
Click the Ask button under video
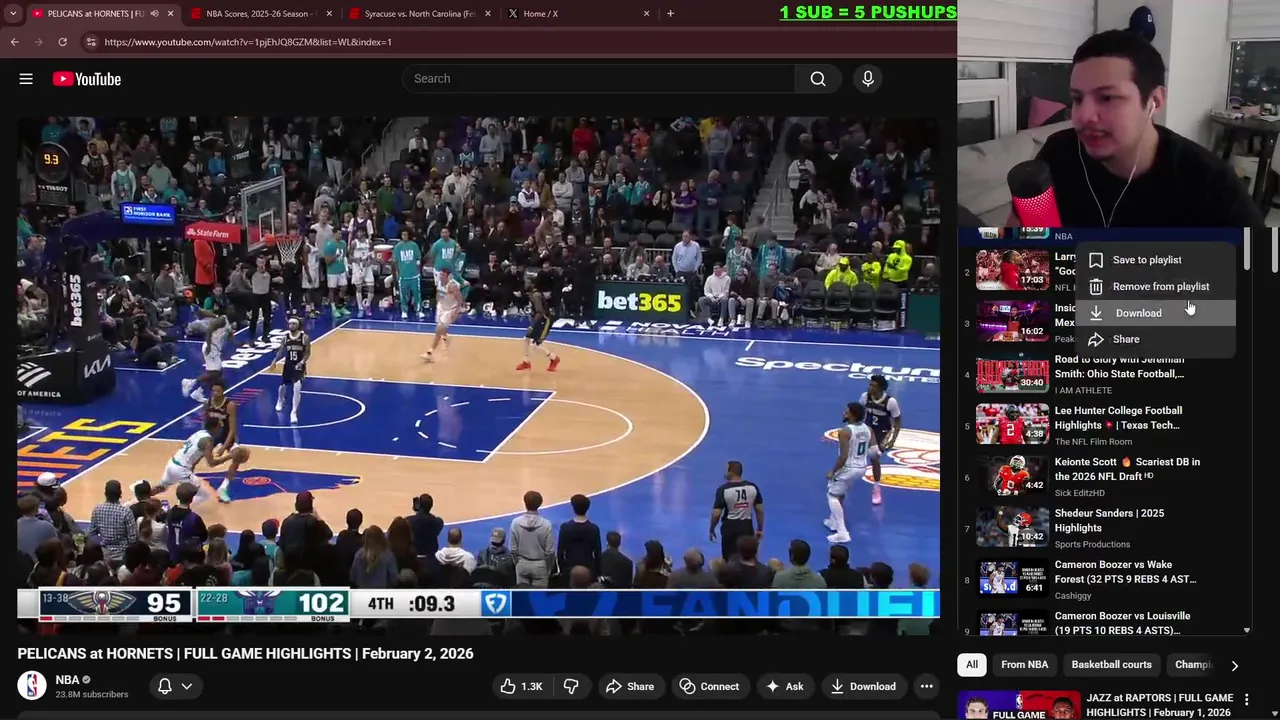click(785, 686)
